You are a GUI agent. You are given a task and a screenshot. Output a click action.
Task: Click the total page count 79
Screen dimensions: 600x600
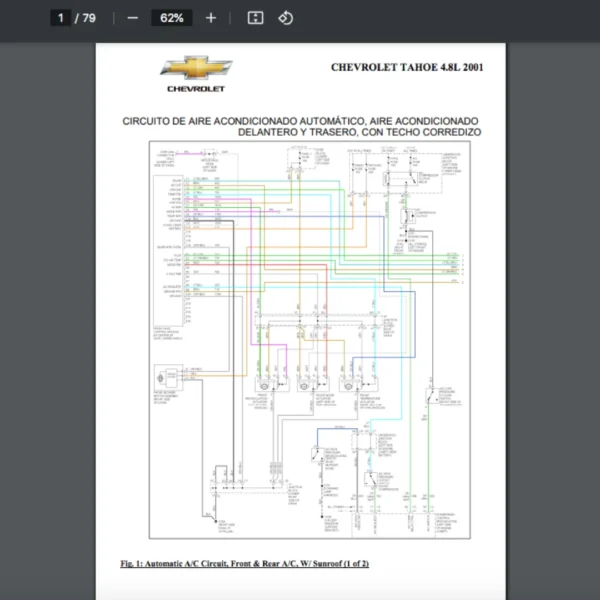(89, 18)
